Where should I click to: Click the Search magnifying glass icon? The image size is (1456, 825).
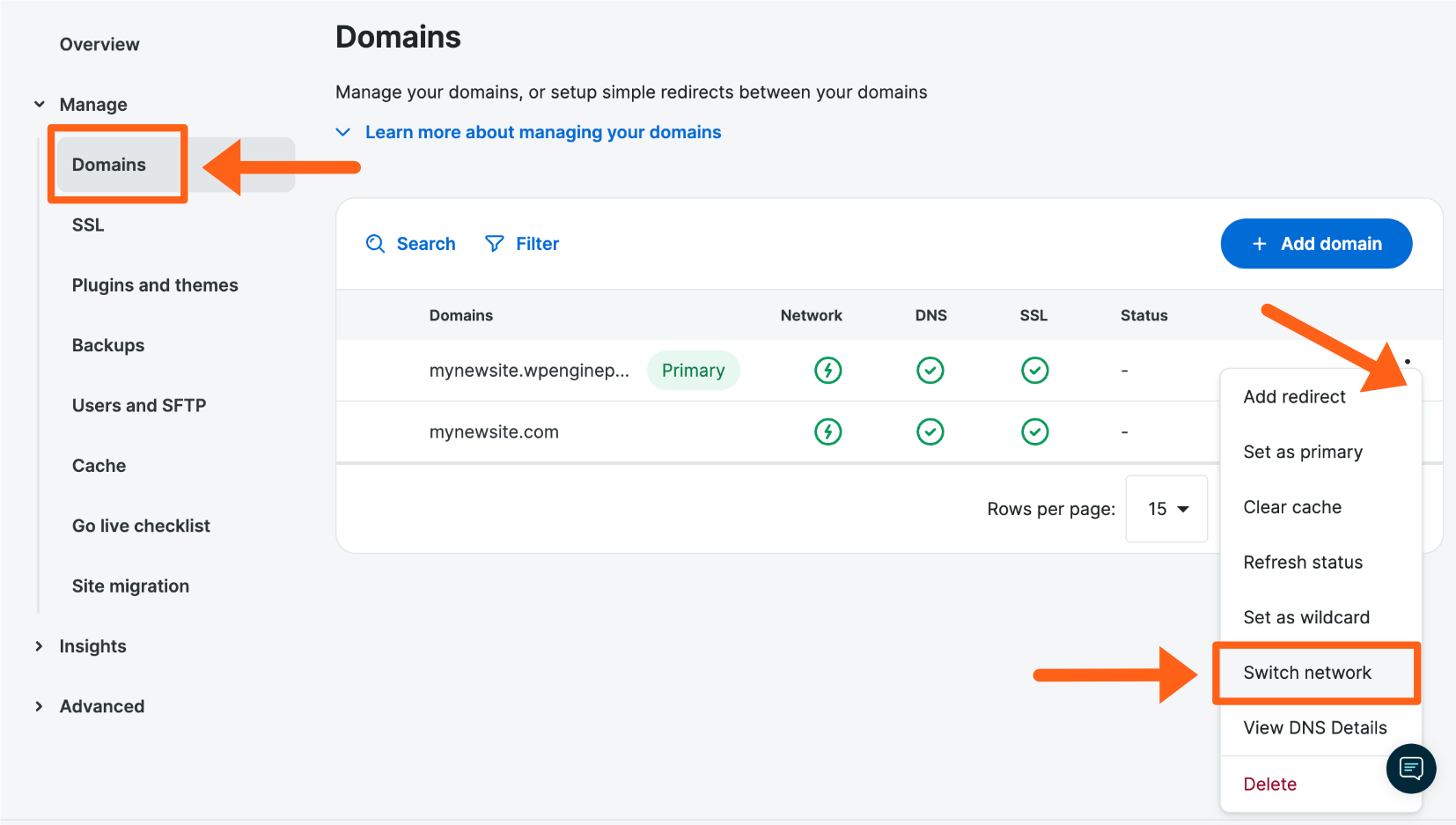pos(376,243)
